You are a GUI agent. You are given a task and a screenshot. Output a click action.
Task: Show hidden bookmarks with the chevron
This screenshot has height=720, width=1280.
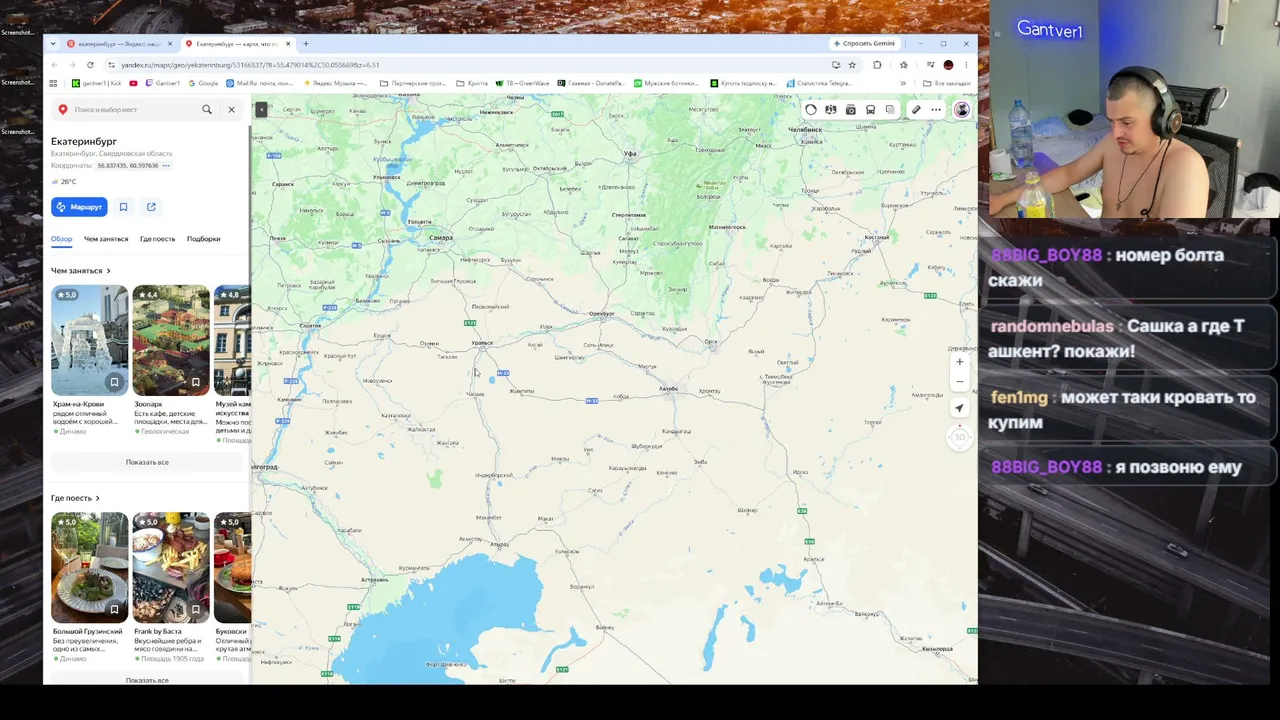point(903,83)
